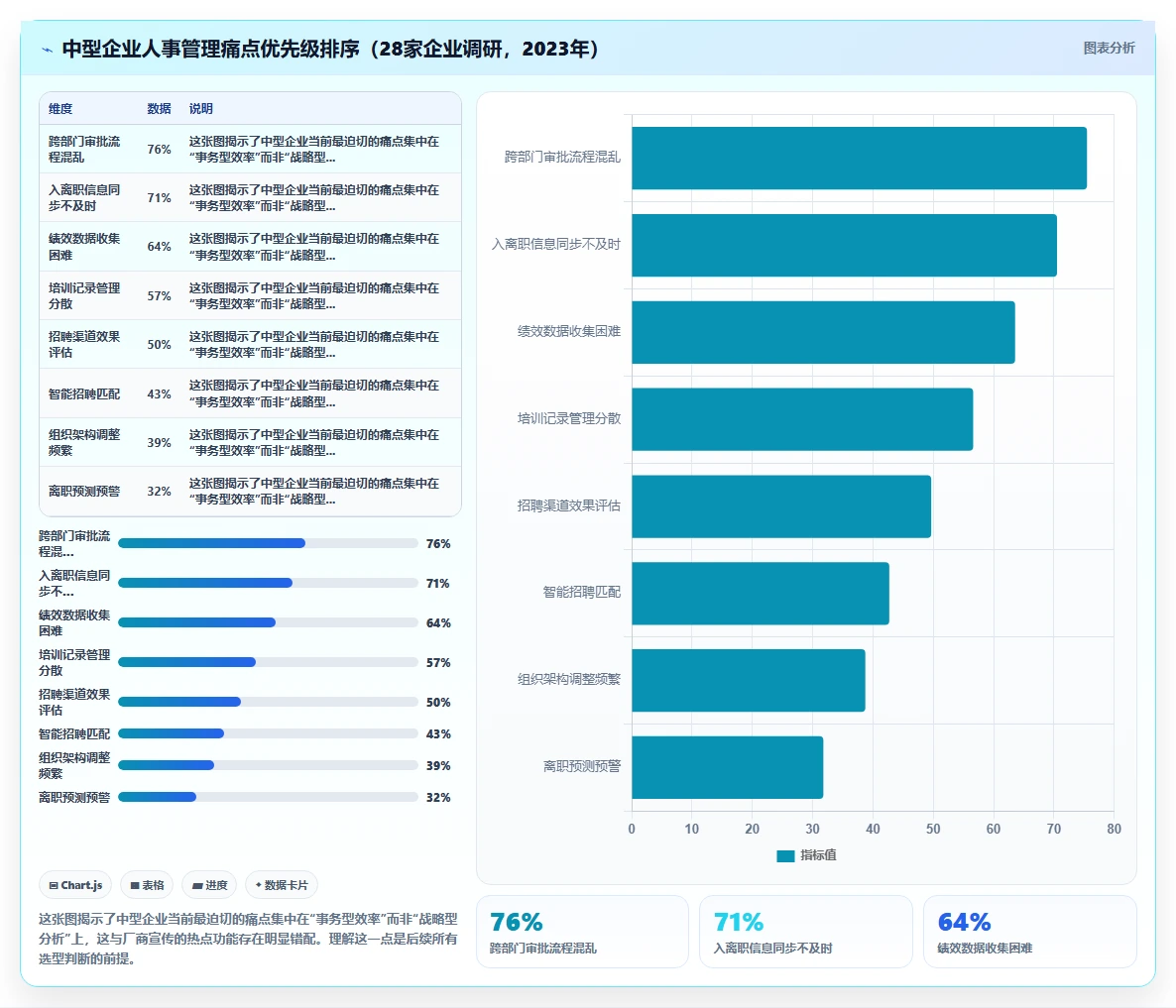The image size is (1176, 1008).
Task: Click the chart bar for 组织架构调整频繁
Action: (749, 681)
